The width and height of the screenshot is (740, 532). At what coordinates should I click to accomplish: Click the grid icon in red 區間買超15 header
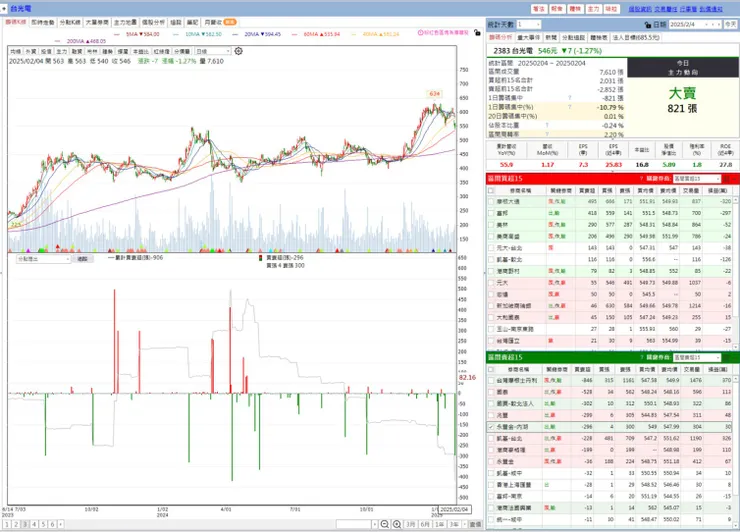727,178
